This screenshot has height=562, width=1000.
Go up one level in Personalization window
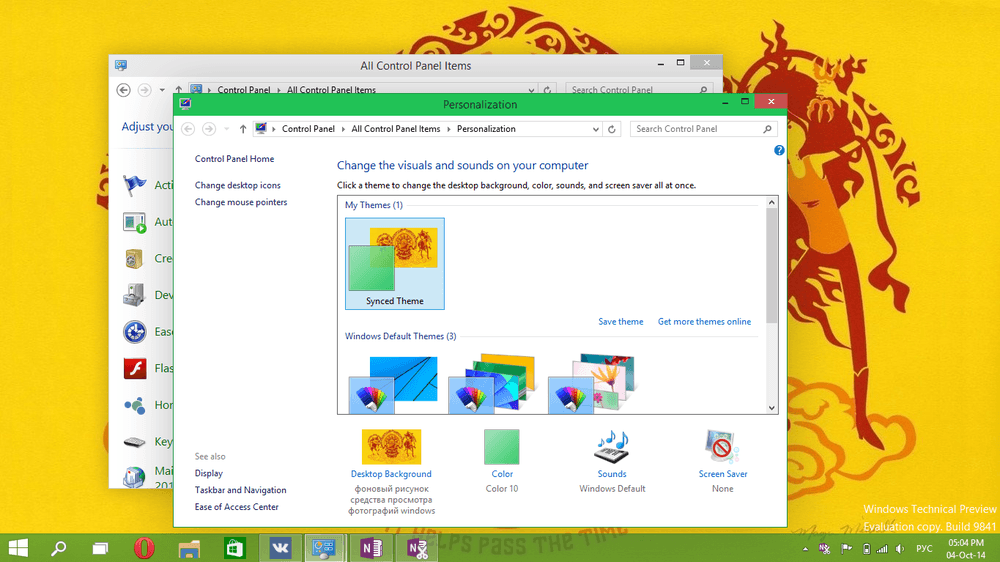(243, 129)
